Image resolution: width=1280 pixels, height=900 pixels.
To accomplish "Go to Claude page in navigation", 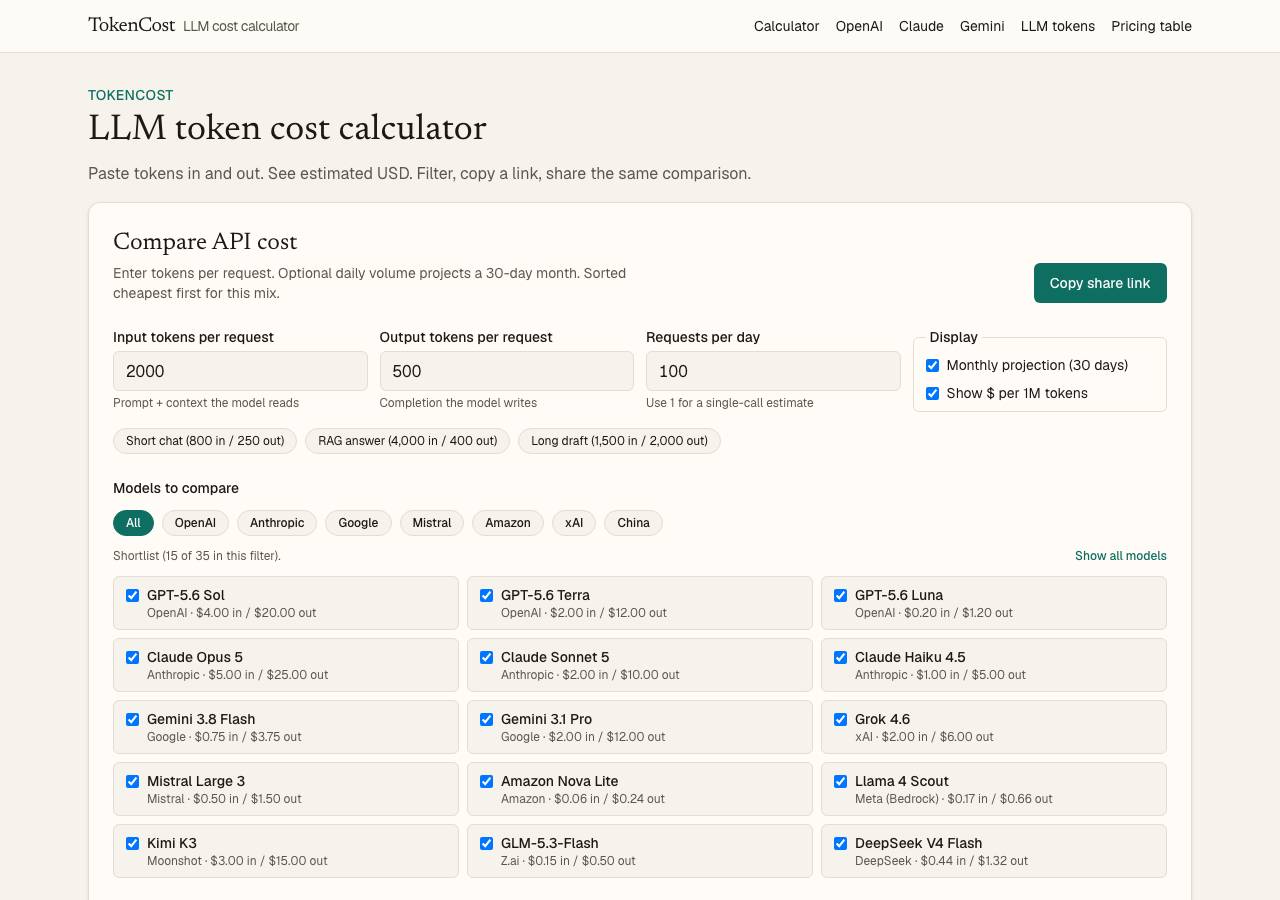I will [921, 26].
